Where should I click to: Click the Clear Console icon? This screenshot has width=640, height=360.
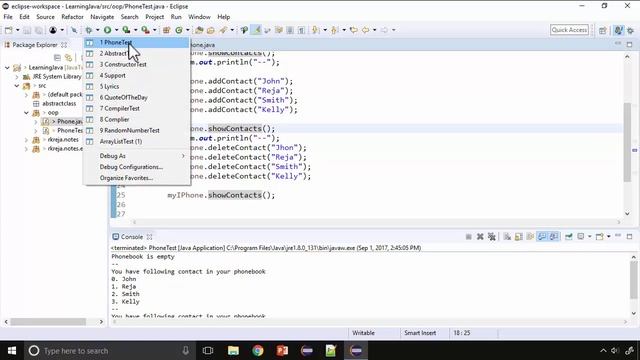(507, 237)
